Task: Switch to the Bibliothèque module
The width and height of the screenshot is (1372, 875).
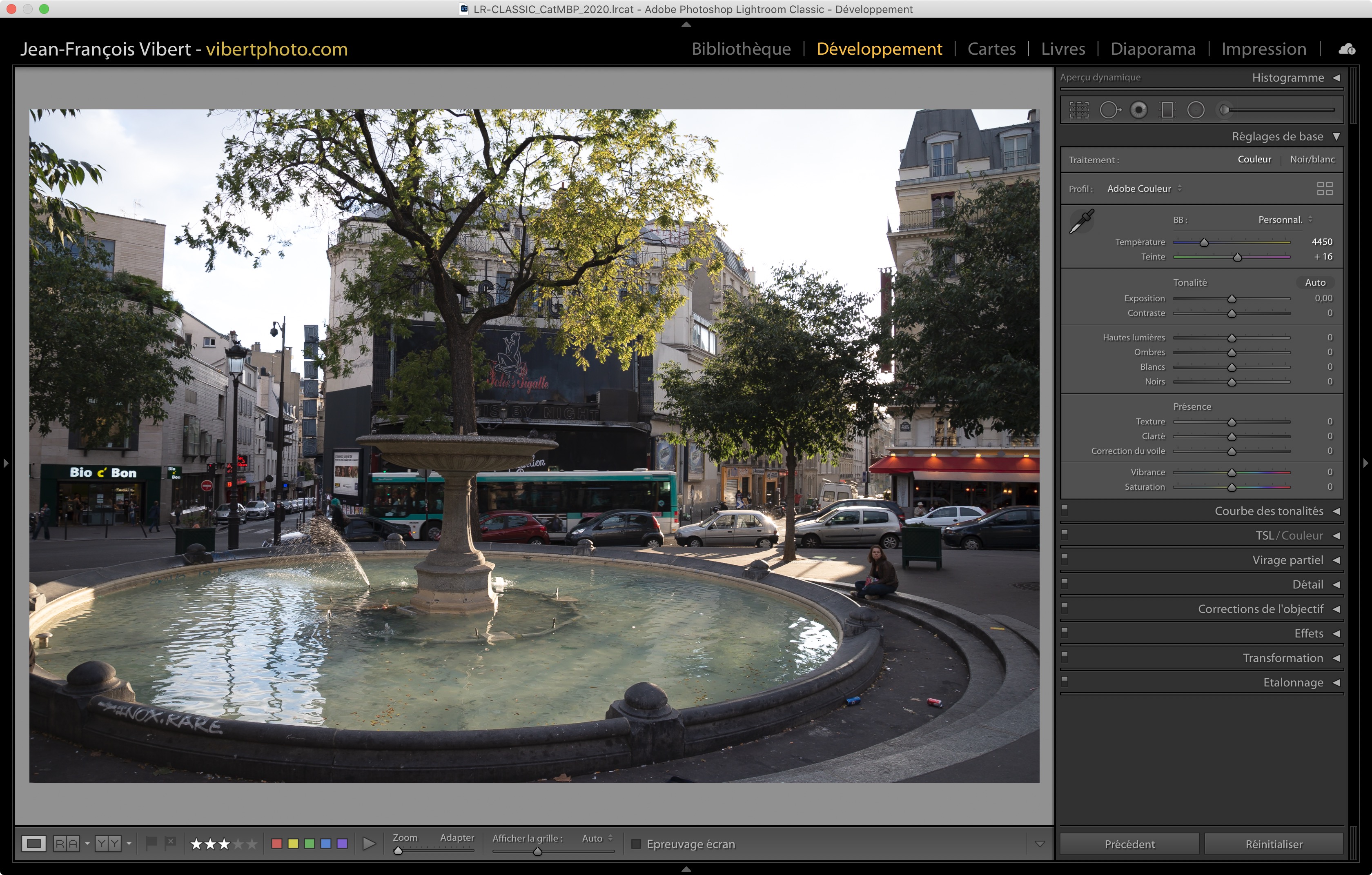Action: tap(741, 49)
